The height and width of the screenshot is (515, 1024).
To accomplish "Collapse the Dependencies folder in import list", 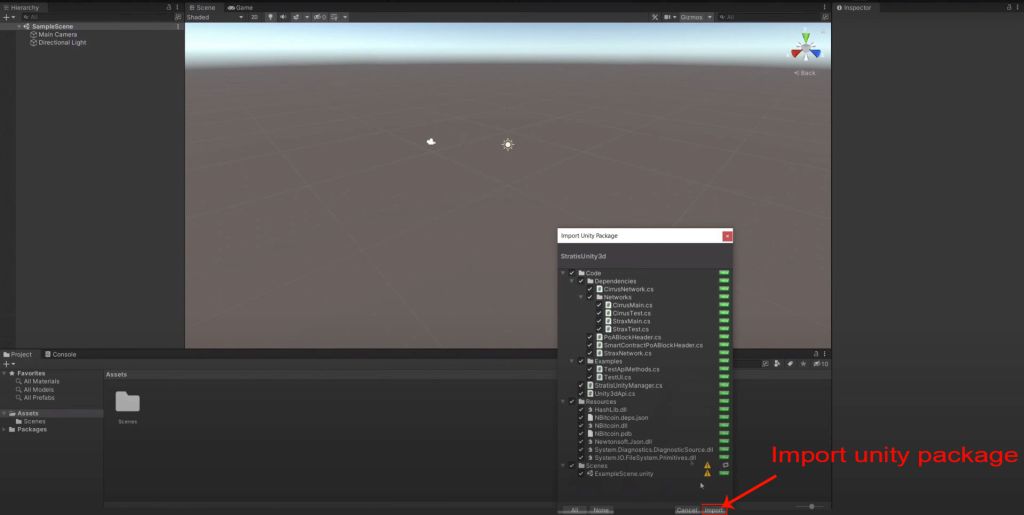I will [x=573, y=281].
